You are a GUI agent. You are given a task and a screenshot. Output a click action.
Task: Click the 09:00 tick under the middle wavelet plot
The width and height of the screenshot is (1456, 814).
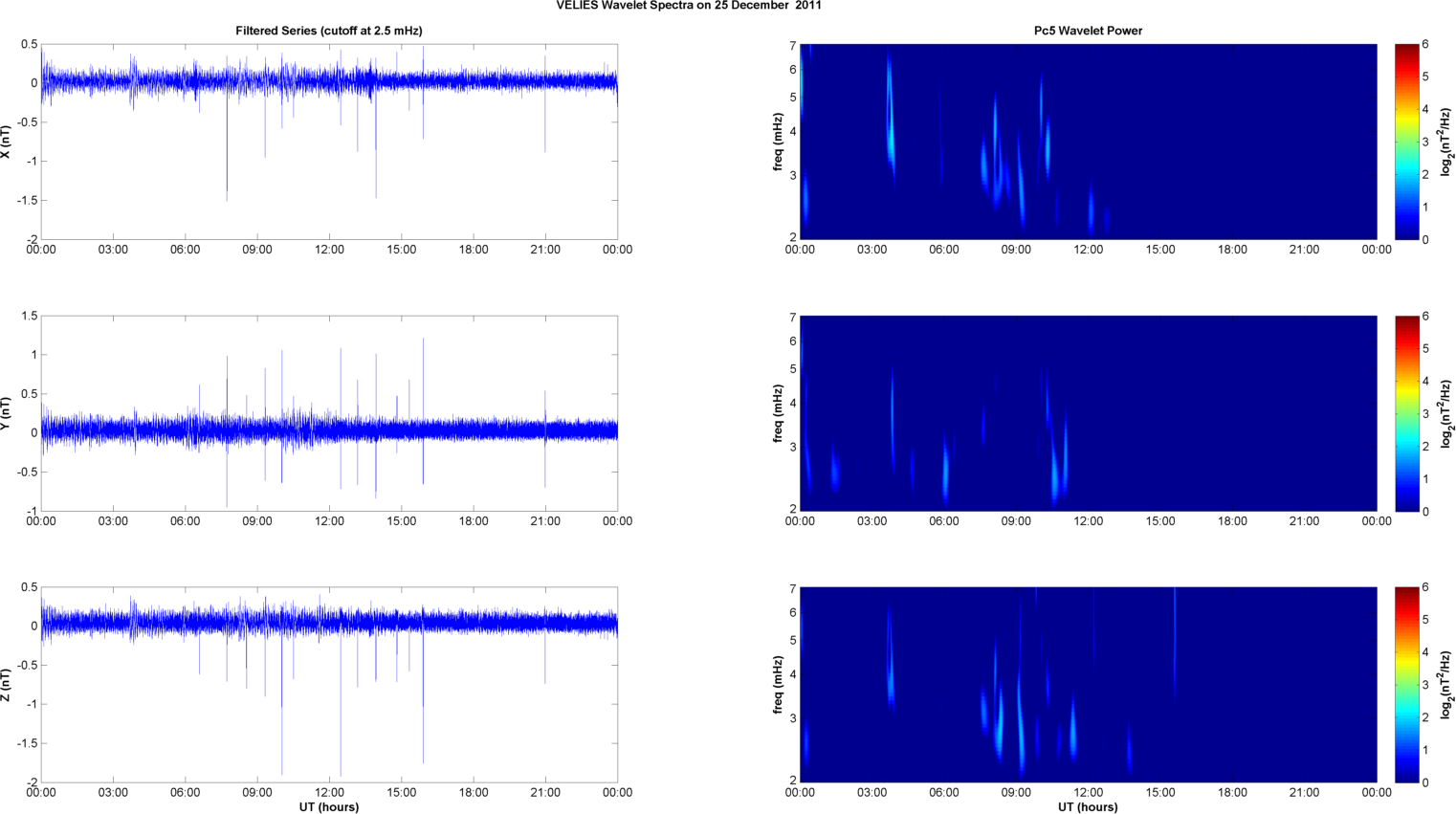pyautogui.click(x=1016, y=521)
